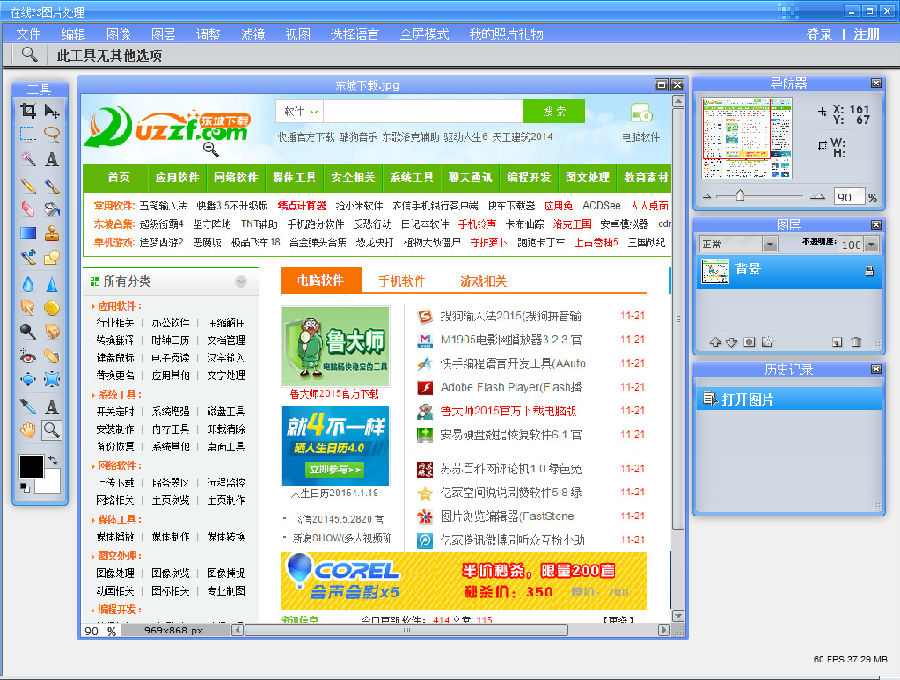Swap foreground and background colors
Viewport: 900px width, 680px height.
pyautogui.click(x=53, y=460)
